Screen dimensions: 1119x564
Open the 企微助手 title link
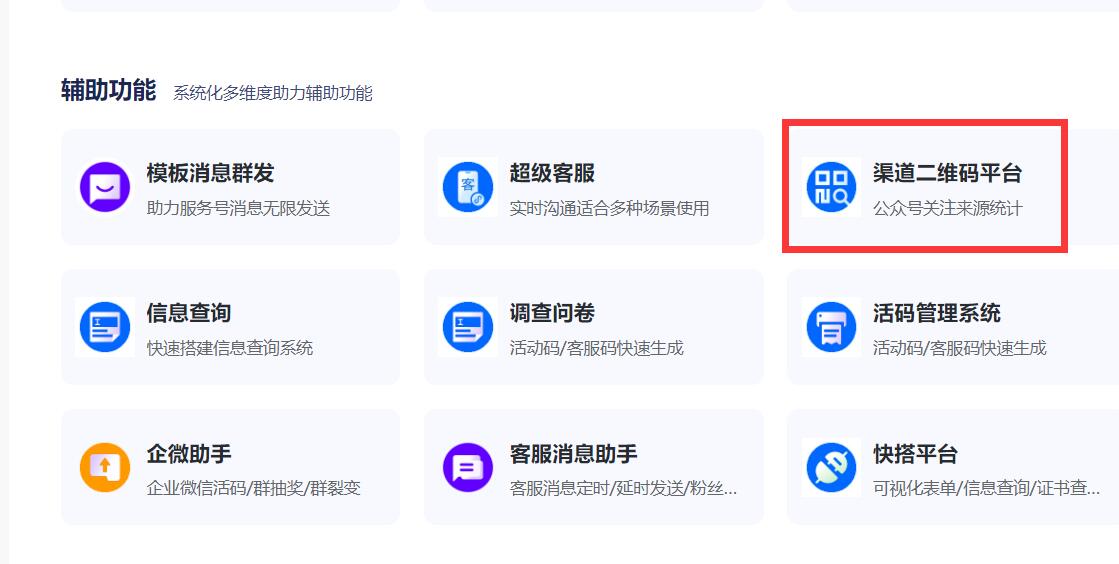pos(189,454)
